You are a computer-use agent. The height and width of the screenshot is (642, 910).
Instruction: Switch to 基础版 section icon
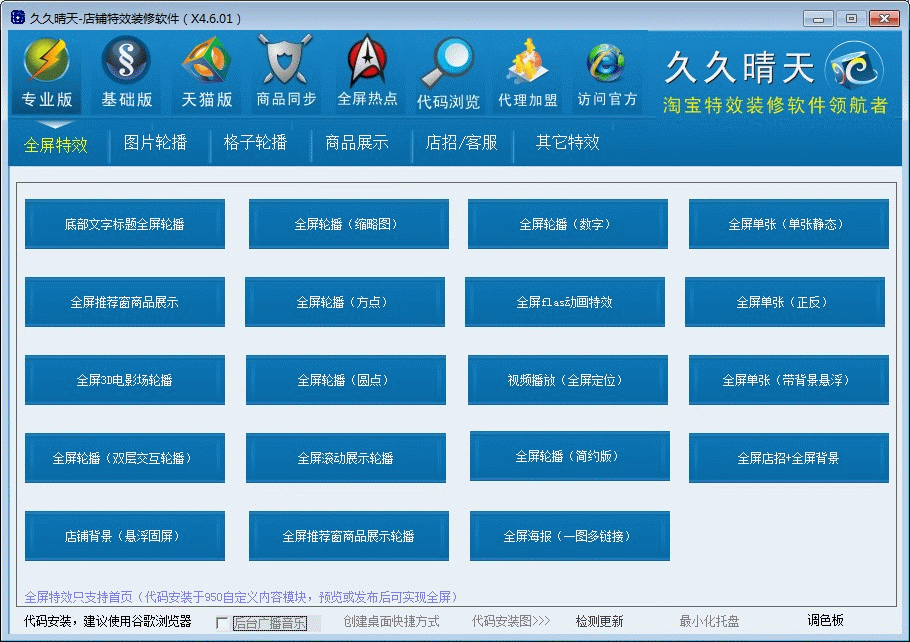[x=127, y=64]
